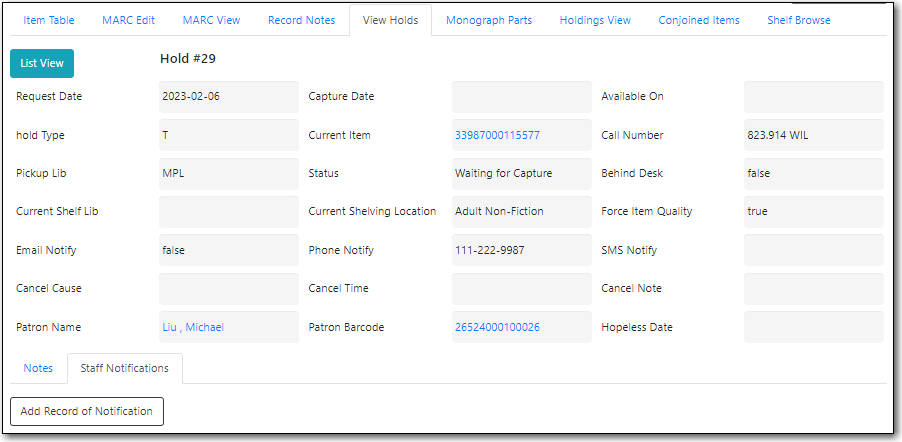
Task: Click the Phone Notify label
Action: pos(341,250)
